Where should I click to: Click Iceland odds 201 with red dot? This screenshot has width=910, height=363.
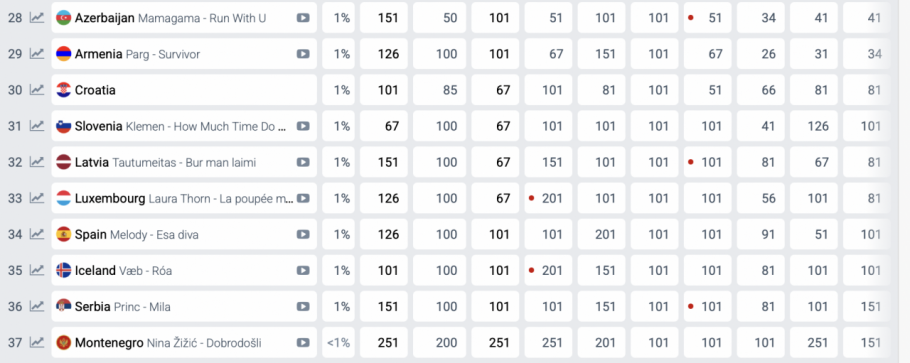click(548, 270)
